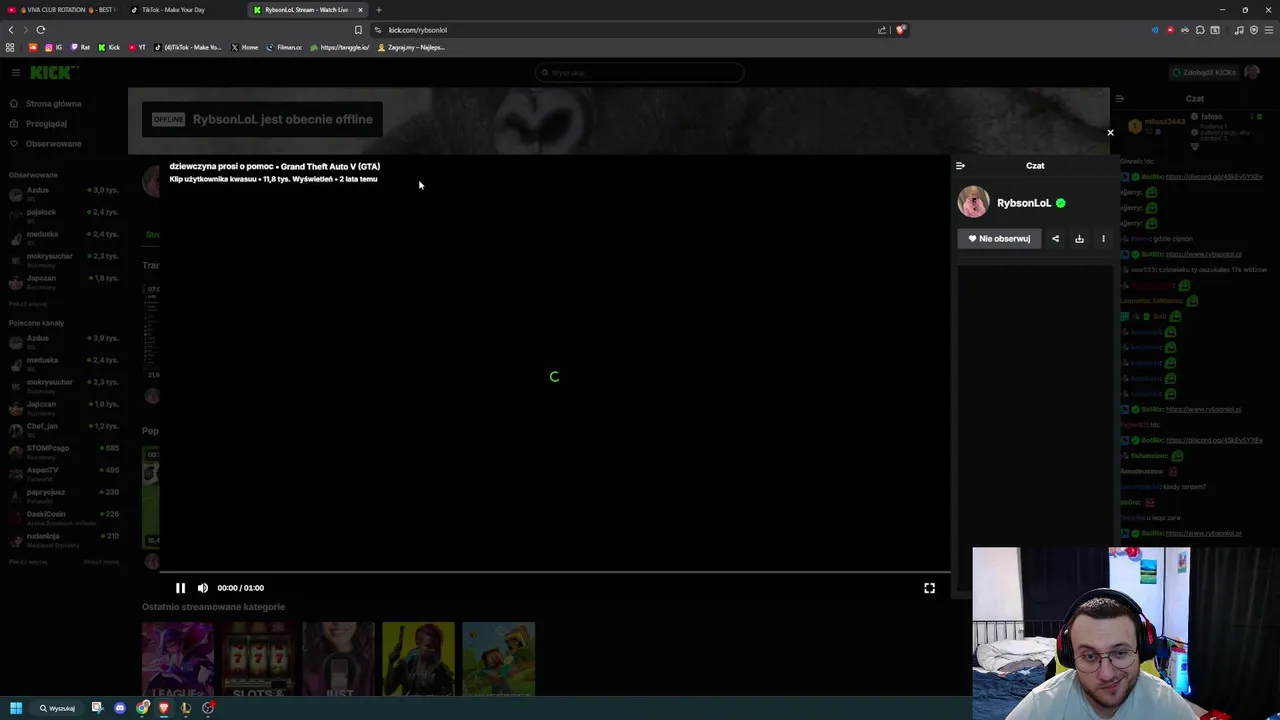This screenshot has height=720, width=1280.
Task: Toggle the Kick sidebar hamburger menu
Action: (x=15, y=72)
